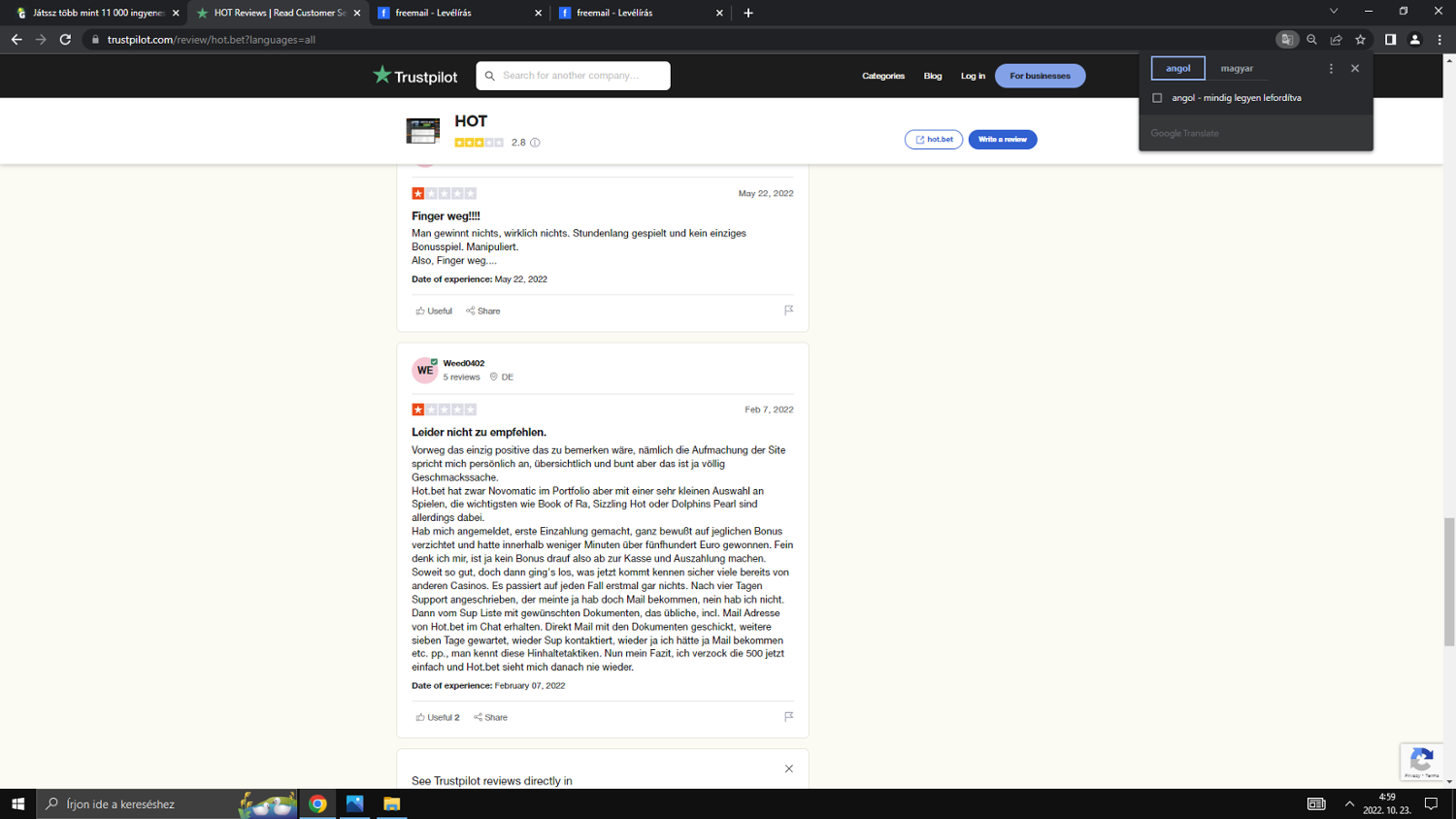Close the 'See Trustpilot reviews directly in' banner
The height and width of the screenshot is (819, 1456).
point(789,769)
